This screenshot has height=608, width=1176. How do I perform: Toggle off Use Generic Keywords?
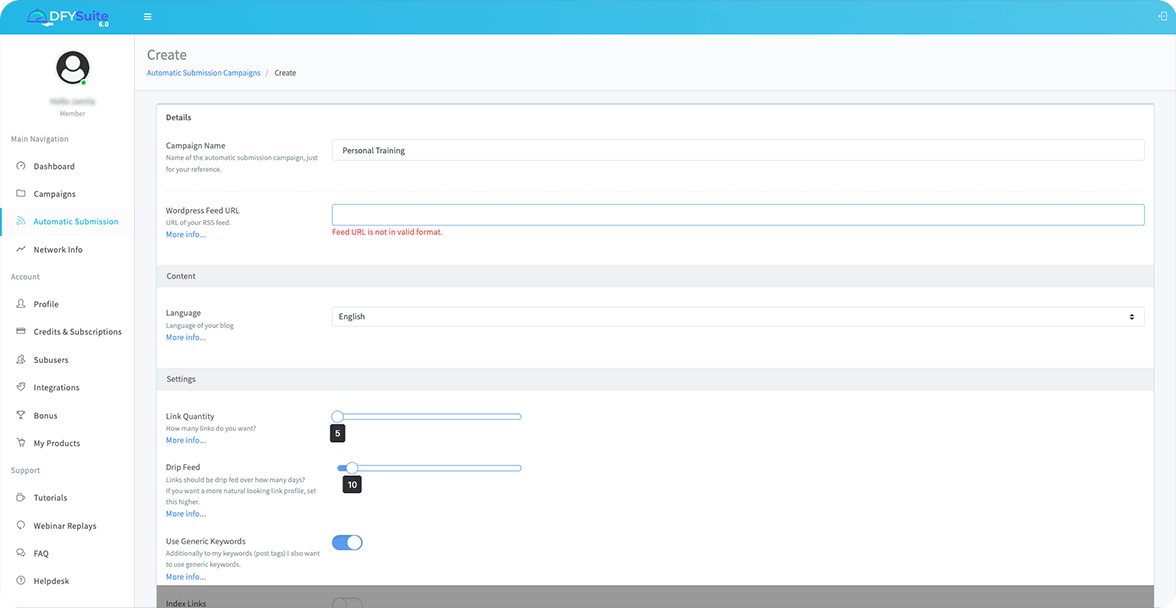click(347, 541)
